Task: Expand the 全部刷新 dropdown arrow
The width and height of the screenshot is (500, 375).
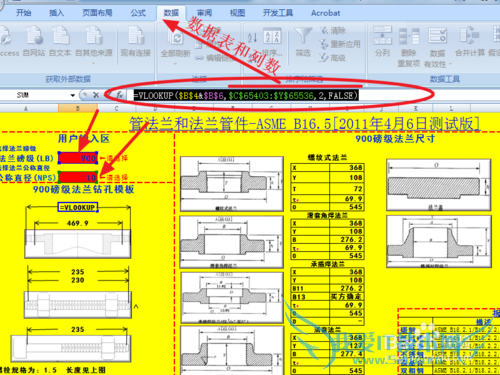Action: point(175,63)
